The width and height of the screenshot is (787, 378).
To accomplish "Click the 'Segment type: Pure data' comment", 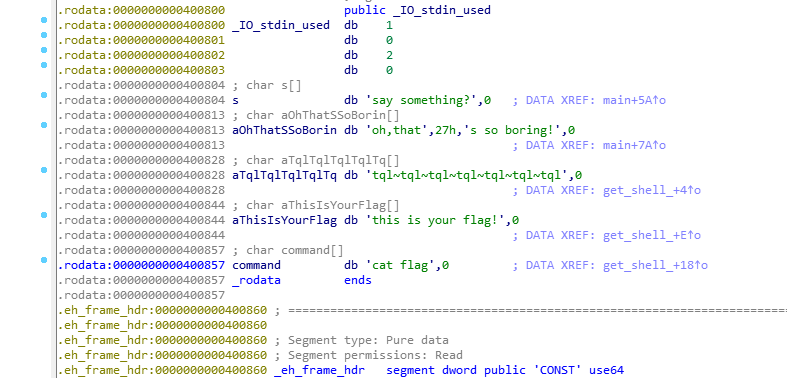I will [361, 340].
